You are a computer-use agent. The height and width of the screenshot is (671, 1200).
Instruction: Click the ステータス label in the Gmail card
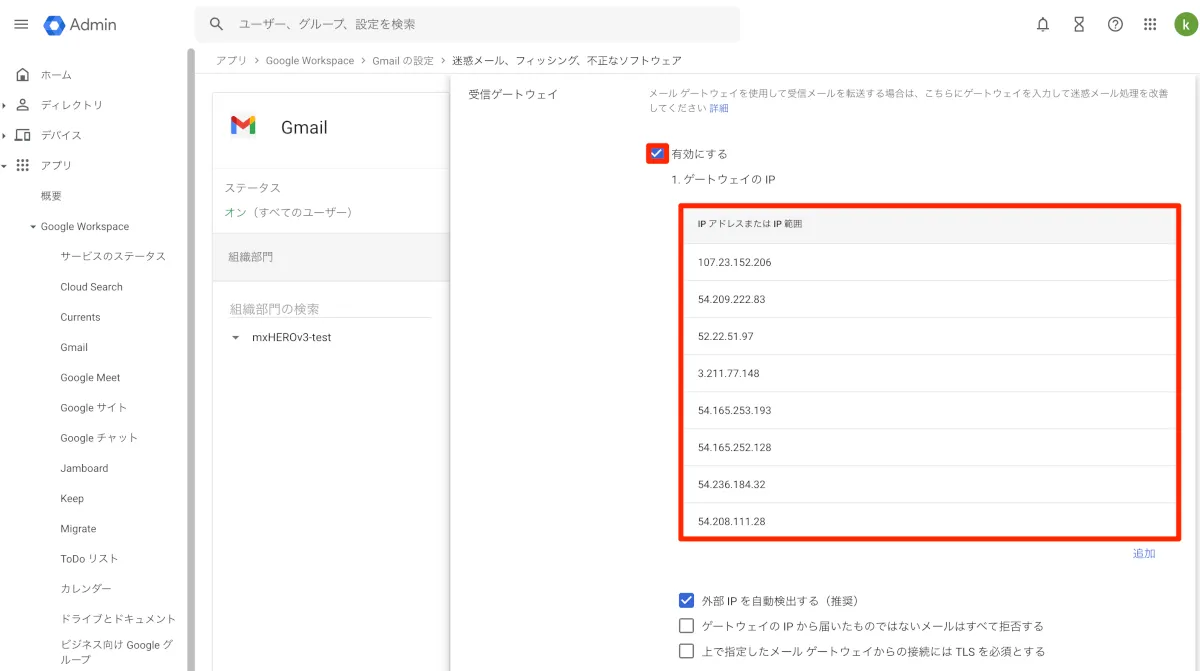(x=252, y=188)
